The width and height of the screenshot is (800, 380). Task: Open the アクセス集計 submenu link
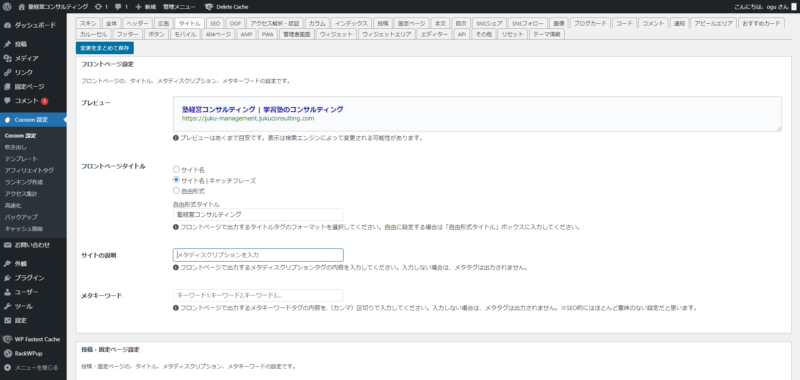coord(21,194)
